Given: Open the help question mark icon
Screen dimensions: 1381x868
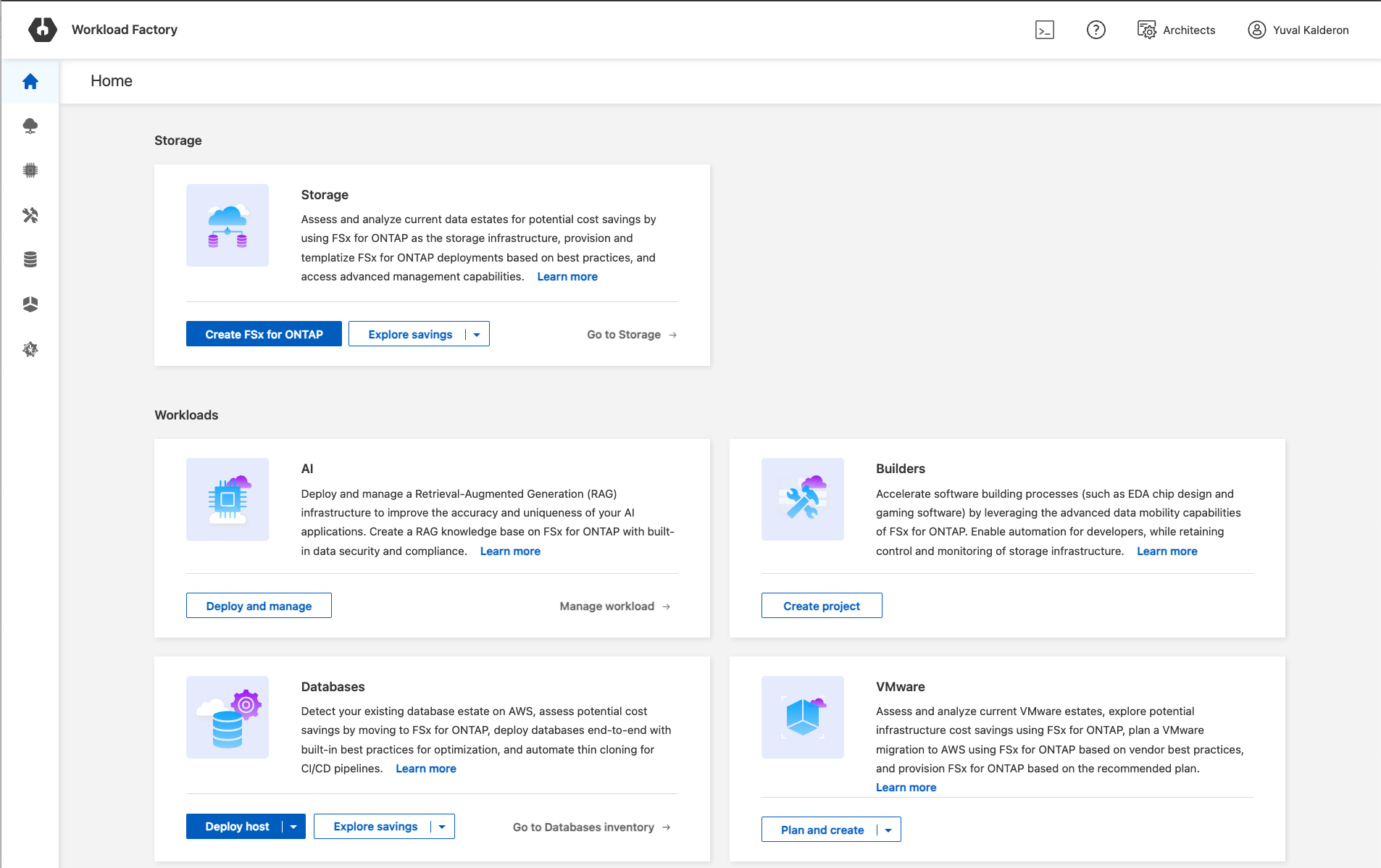Looking at the screenshot, I should tap(1096, 30).
